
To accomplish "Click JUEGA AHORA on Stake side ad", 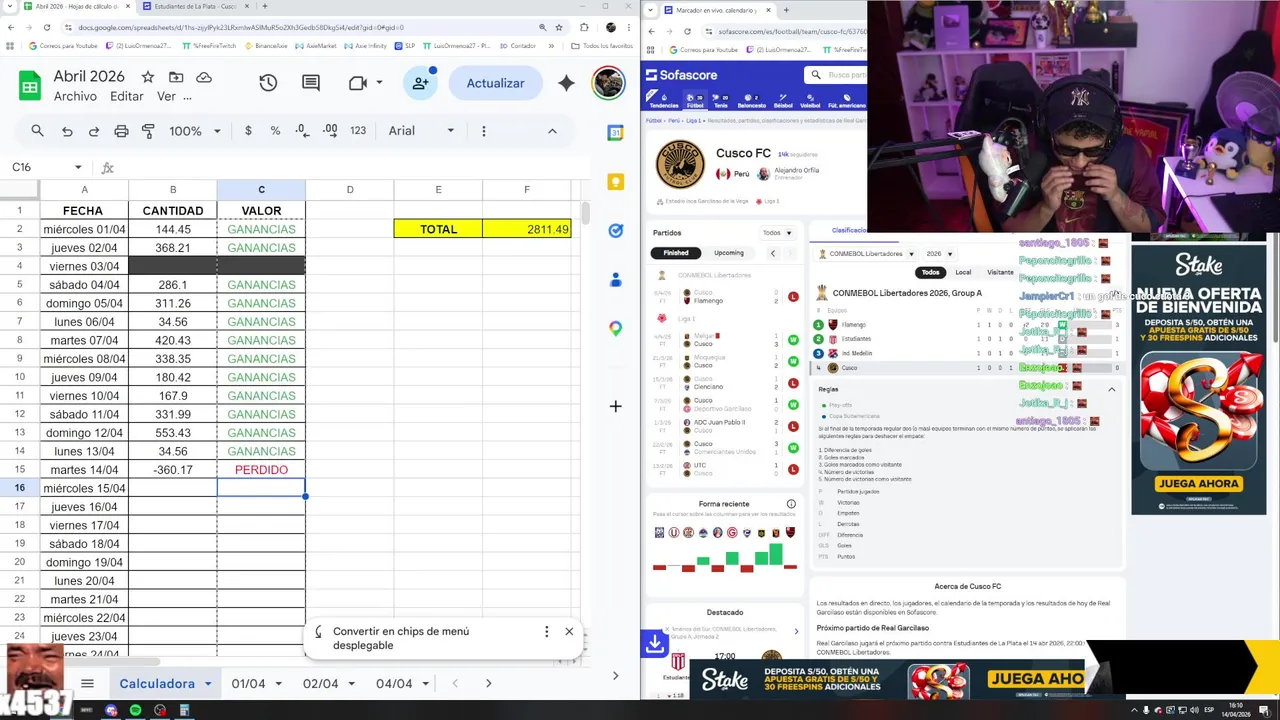I will click(x=1198, y=484).
